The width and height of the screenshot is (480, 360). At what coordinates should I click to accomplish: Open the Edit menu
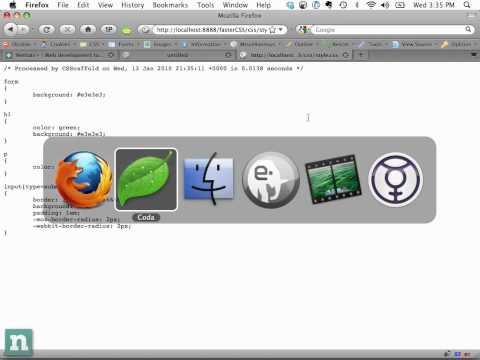[x=83, y=5]
